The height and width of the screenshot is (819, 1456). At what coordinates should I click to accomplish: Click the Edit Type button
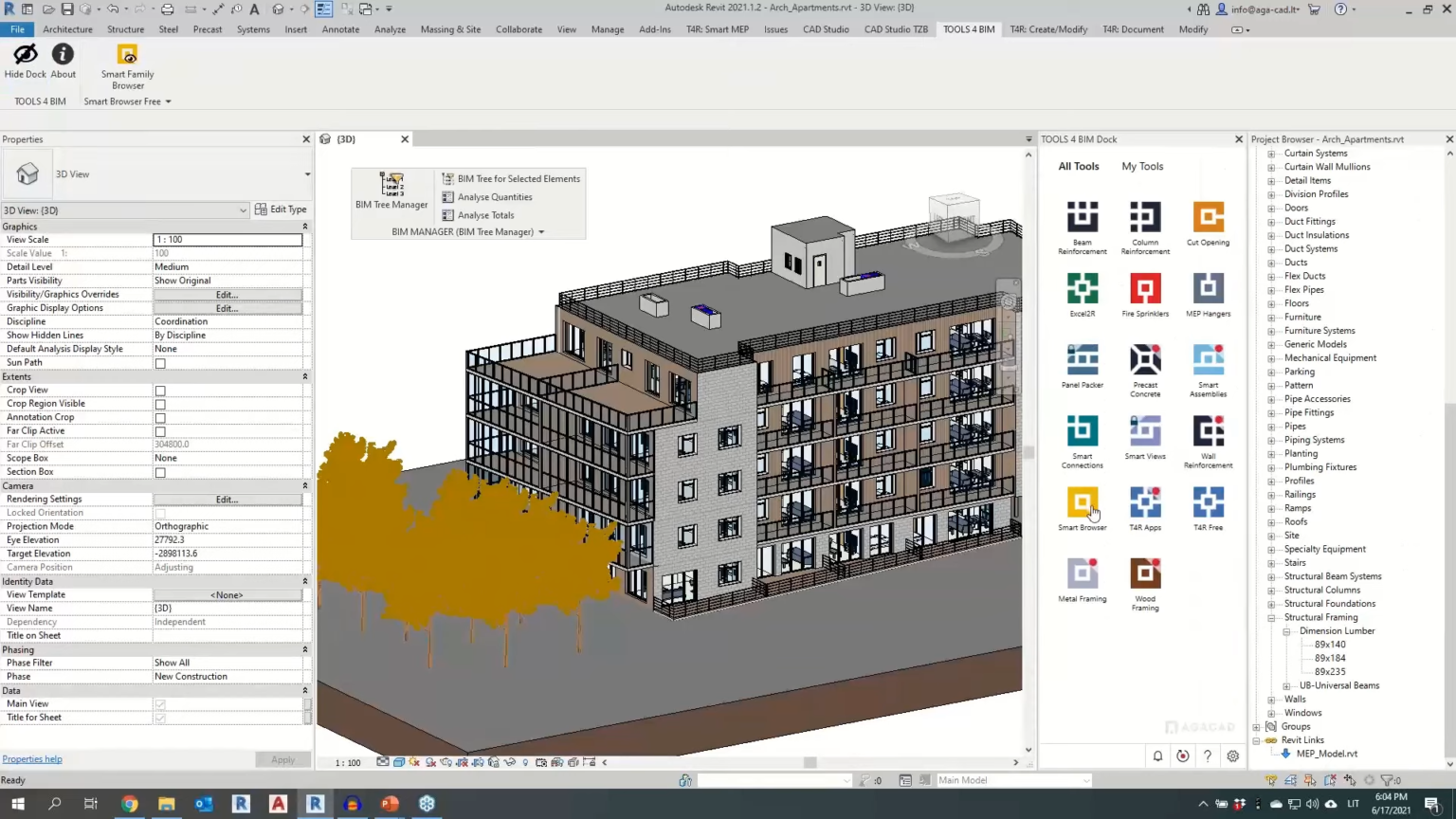(x=282, y=209)
